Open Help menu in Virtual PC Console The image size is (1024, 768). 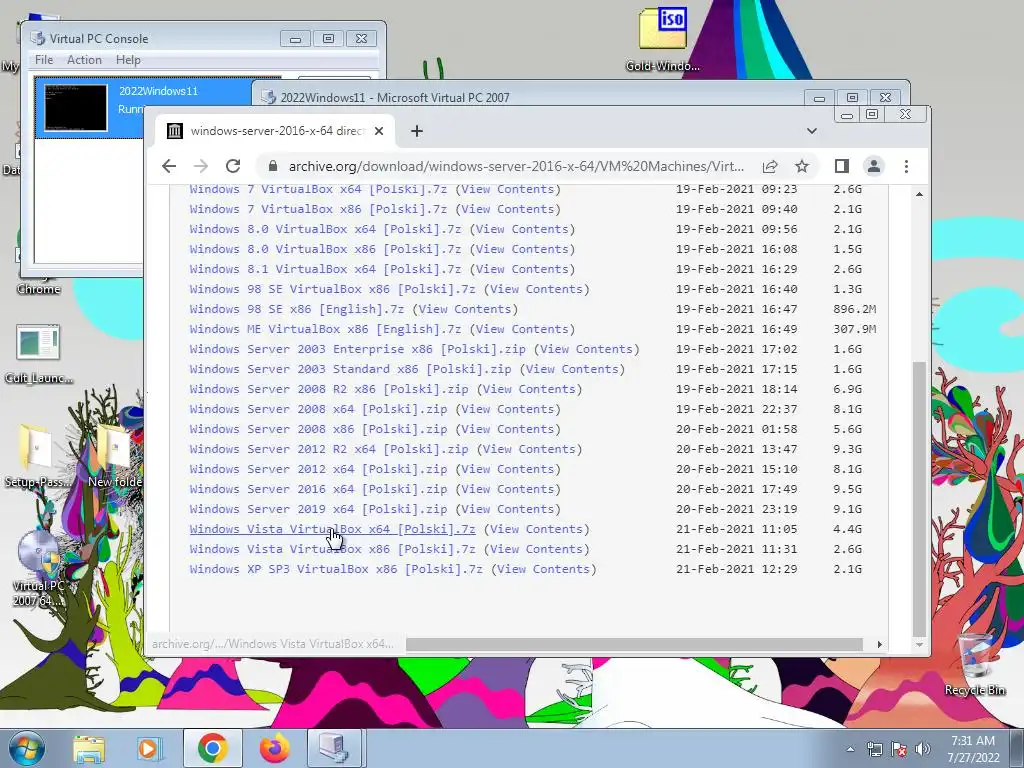(x=128, y=60)
